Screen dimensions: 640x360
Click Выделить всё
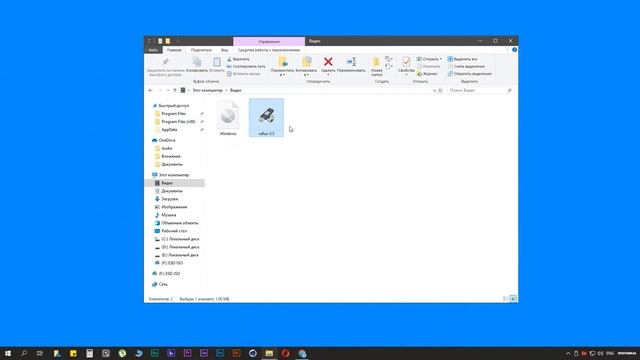click(462, 59)
